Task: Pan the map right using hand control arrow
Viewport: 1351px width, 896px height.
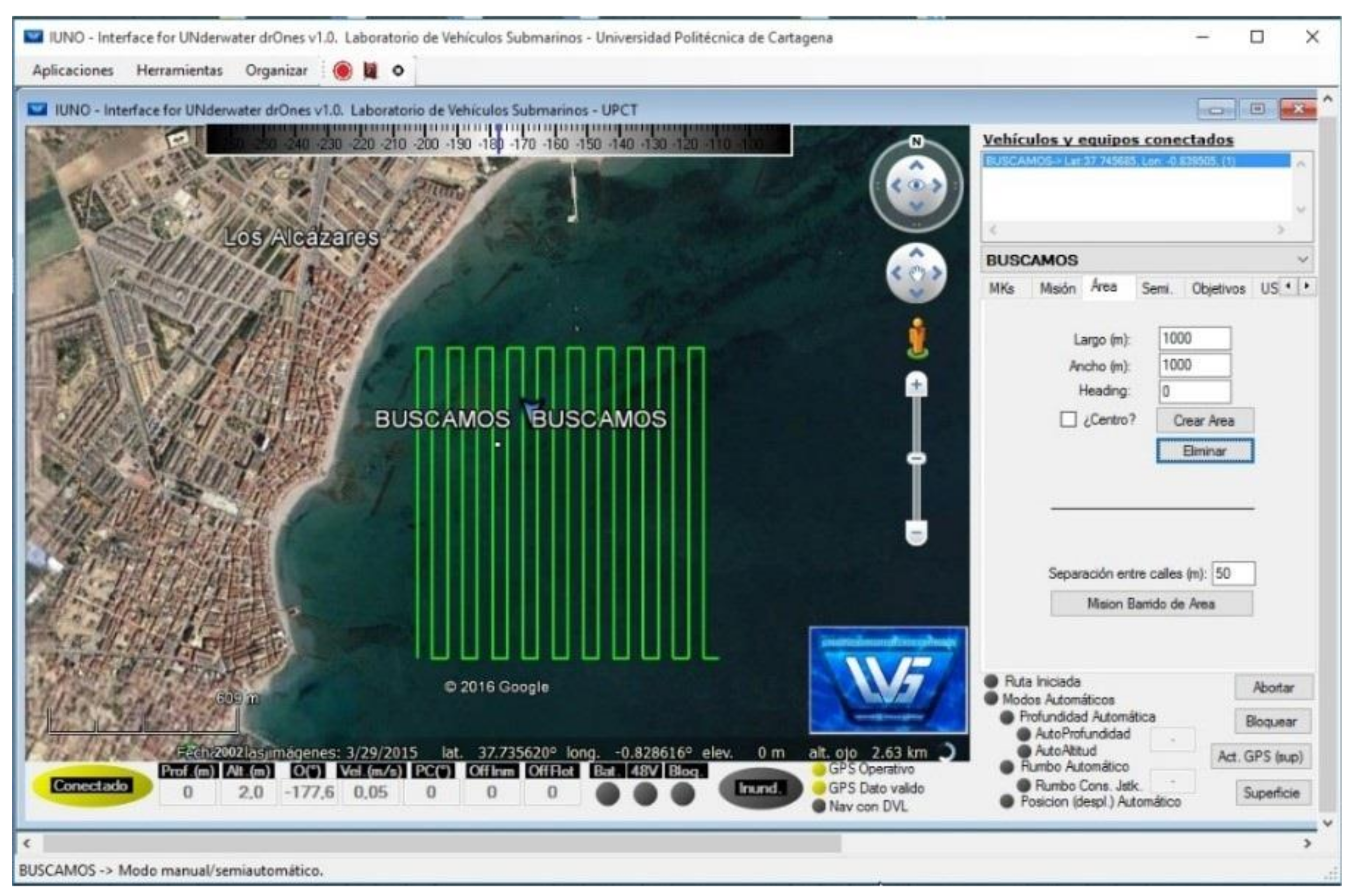Action: click(x=937, y=274)
